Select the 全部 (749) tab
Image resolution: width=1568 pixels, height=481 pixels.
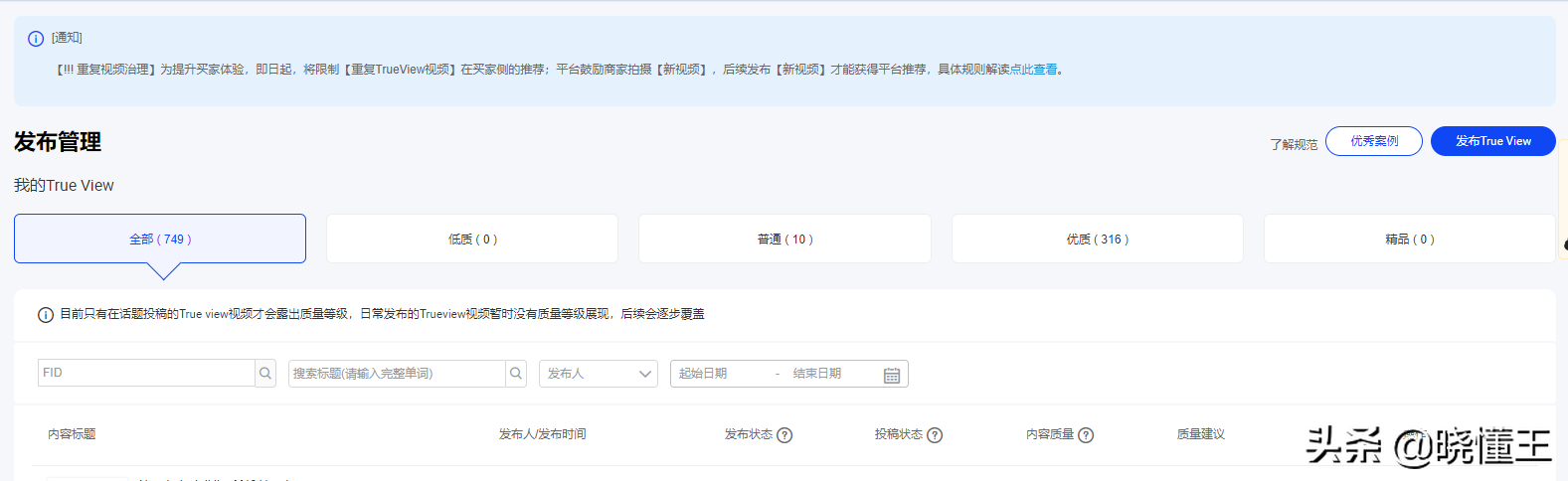[x=160, y=239]
